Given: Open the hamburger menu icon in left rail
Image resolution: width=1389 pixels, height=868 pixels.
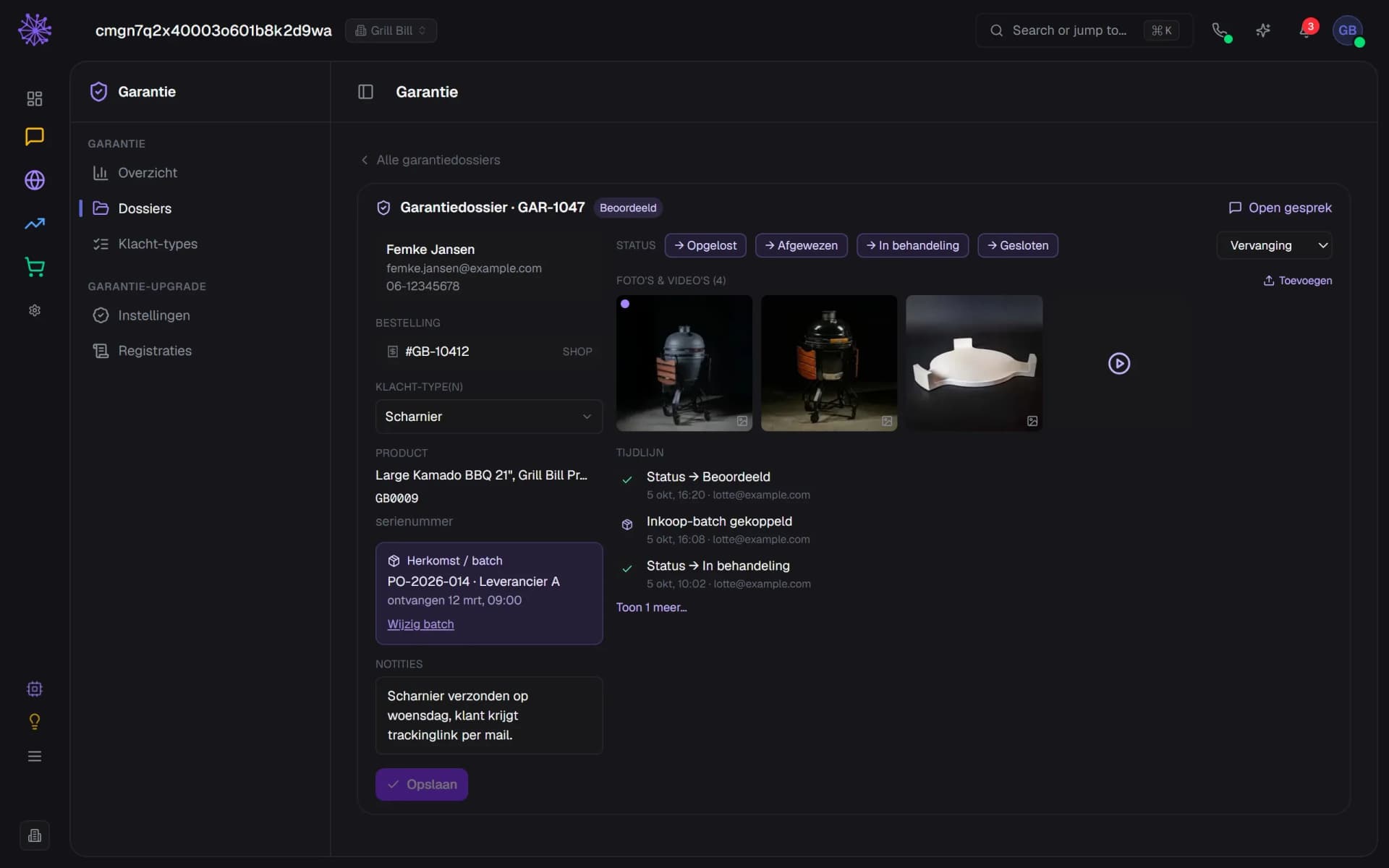Looking at the screenshot, I should (34, 756).
